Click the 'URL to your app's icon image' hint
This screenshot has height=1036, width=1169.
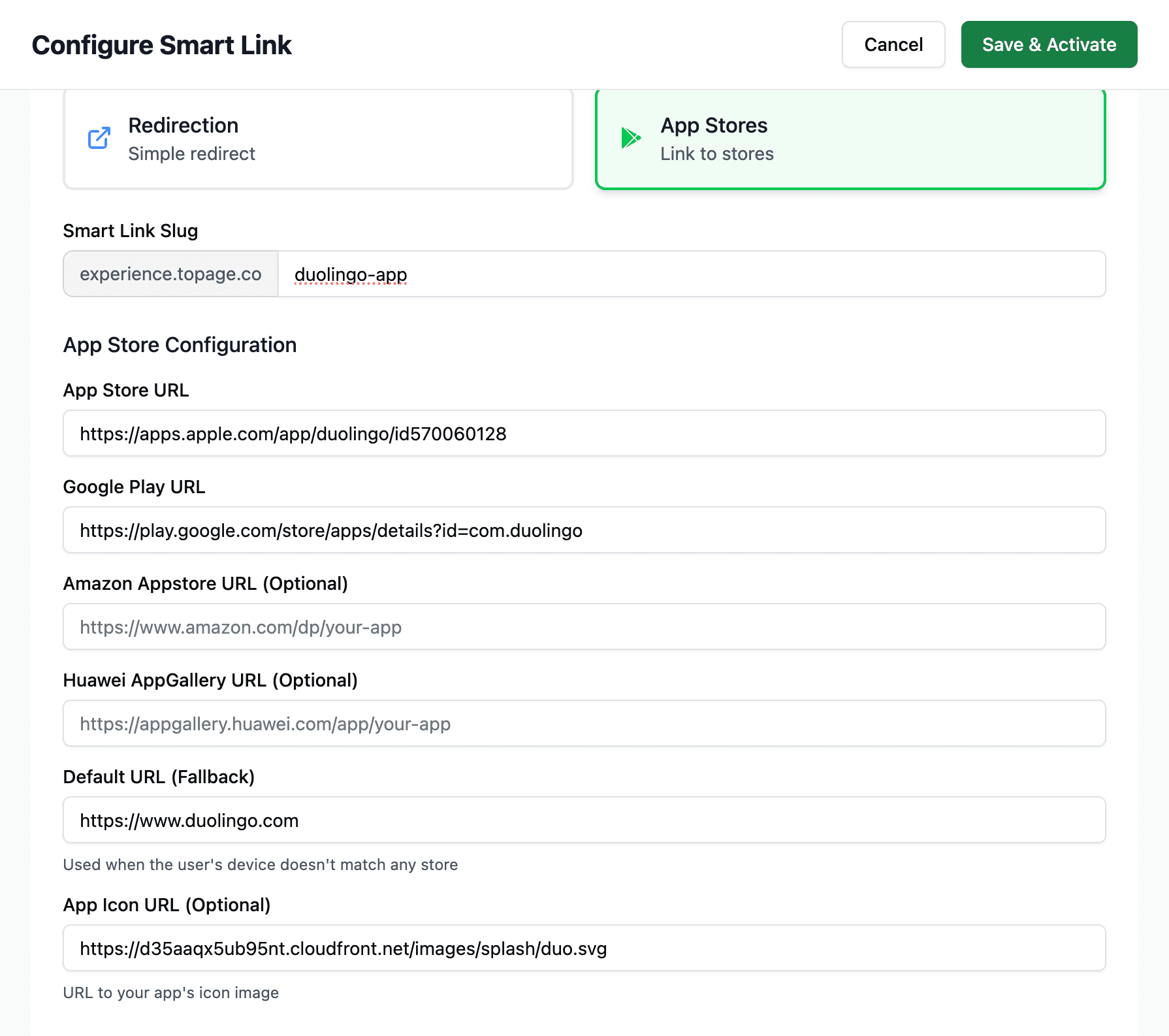[x=171, y=993]
